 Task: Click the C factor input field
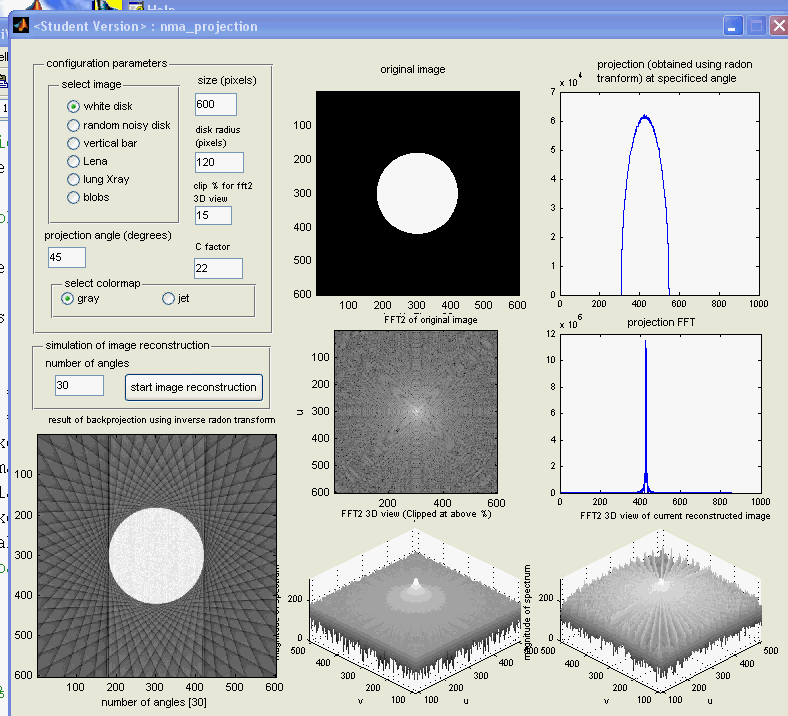tap(218, 268)
